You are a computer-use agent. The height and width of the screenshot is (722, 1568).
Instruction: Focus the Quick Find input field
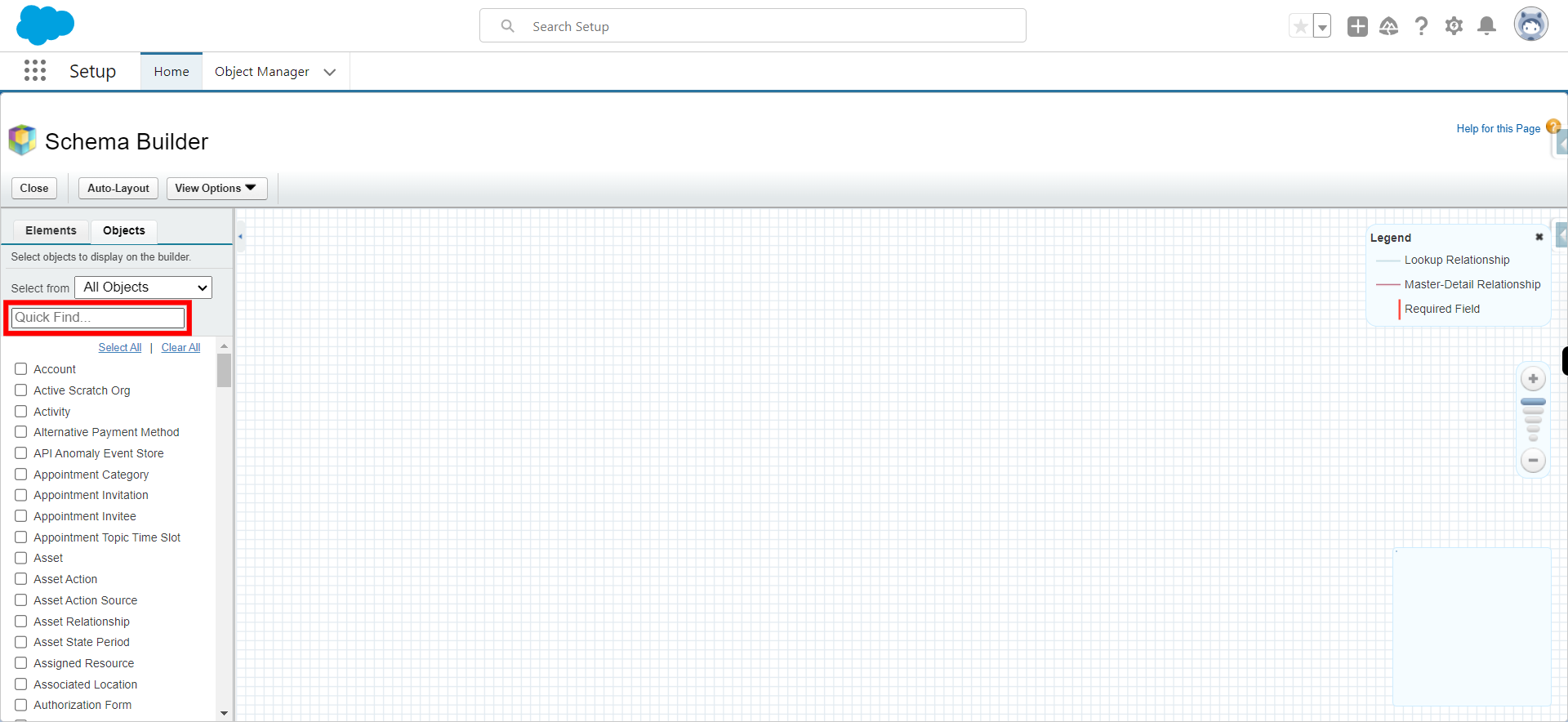point(98,317)
